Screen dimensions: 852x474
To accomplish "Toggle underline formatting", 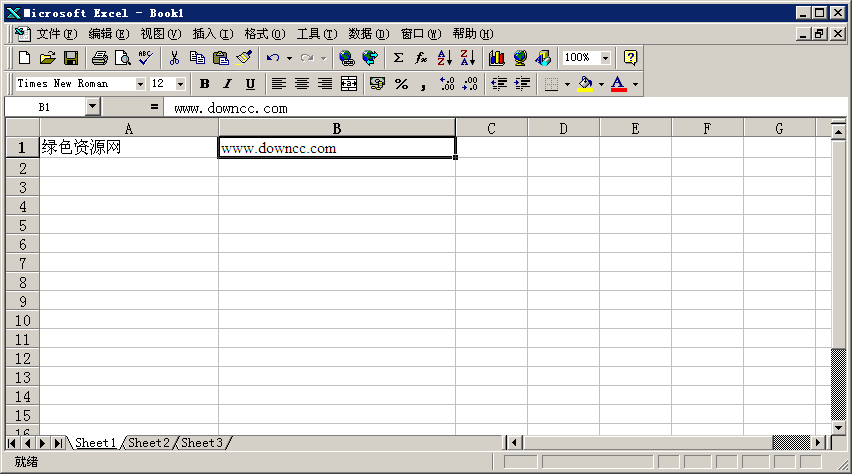I will [250, 84].
